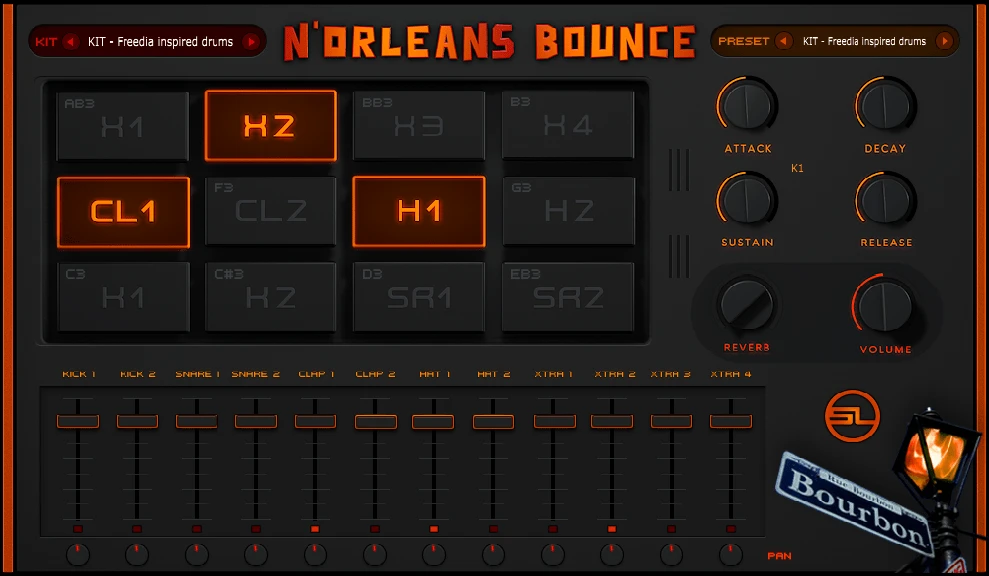Viewport: 989px width, 576px height.
Task: Trigger the X4 pad labeled B3
Action: point(568,125)
